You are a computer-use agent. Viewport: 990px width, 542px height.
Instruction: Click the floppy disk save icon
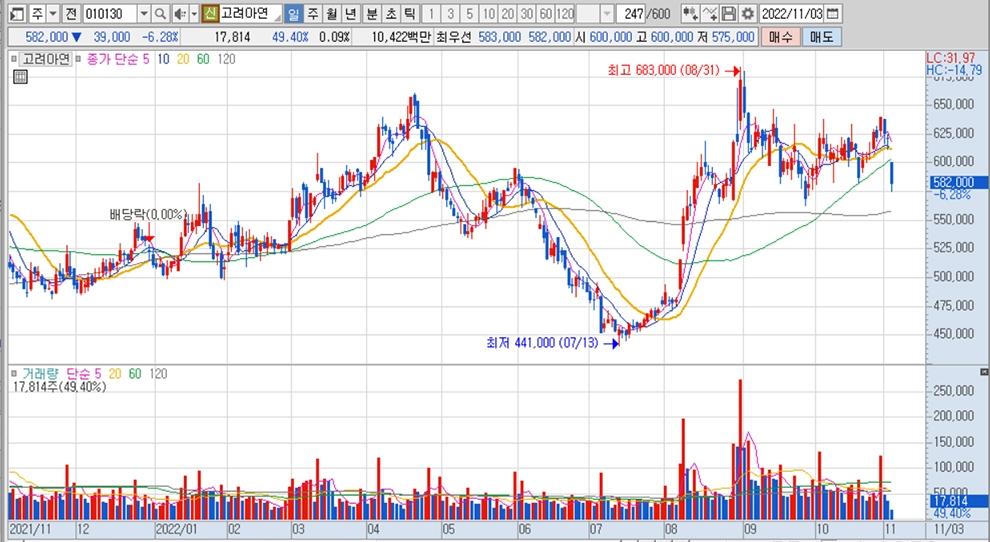[x=728, y=14]
